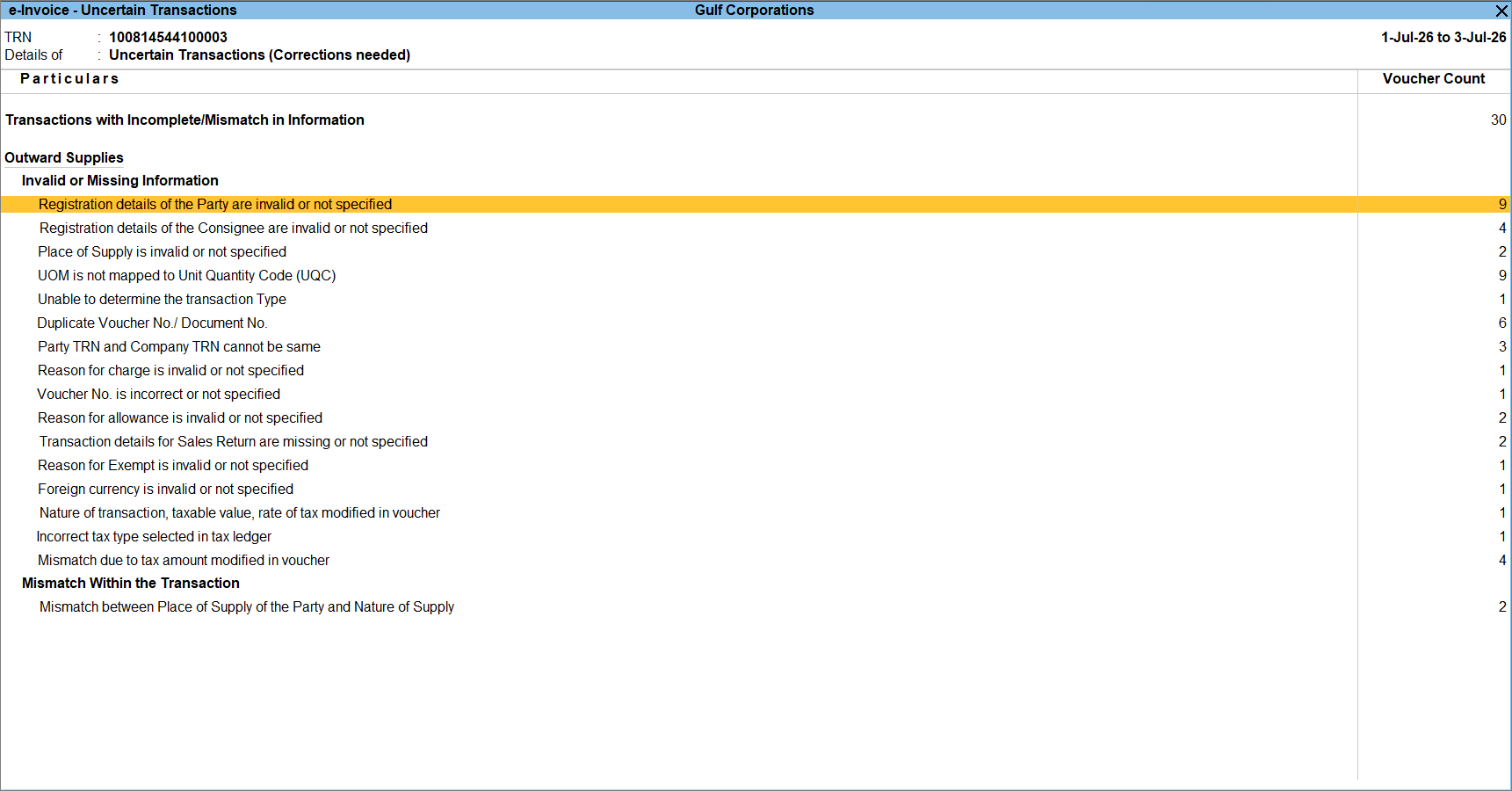Select 'Registration details of the Party are invalid' row
1512x791 pixels.
[756, 204]
